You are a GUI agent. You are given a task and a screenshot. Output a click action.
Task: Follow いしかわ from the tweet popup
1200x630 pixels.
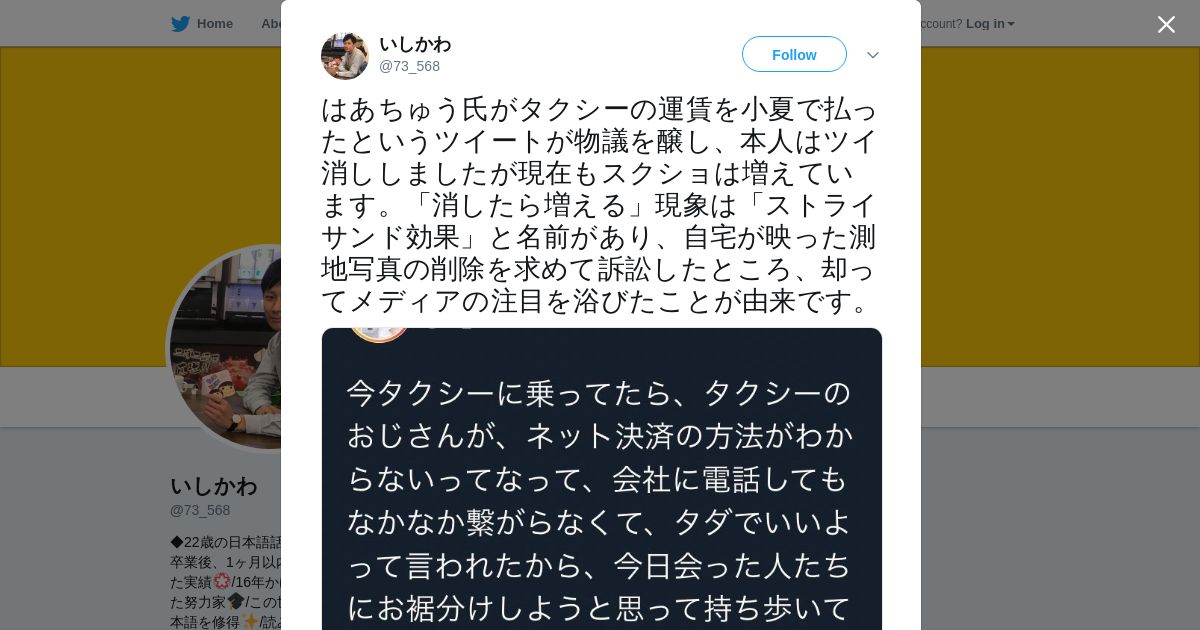pos(794,54)
